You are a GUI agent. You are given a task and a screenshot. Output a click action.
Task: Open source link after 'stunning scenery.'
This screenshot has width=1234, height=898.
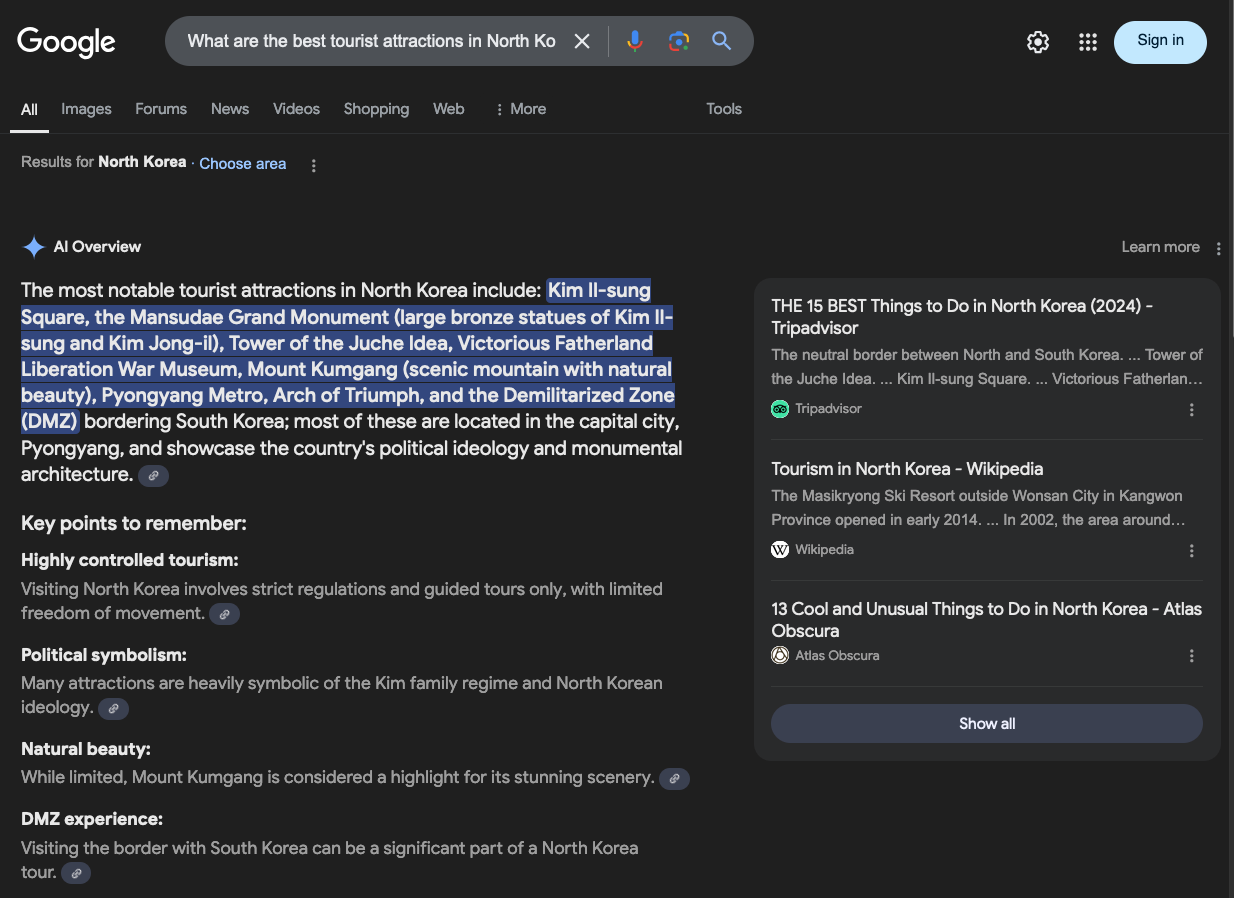pyautogui.click(x=675, y=778)
